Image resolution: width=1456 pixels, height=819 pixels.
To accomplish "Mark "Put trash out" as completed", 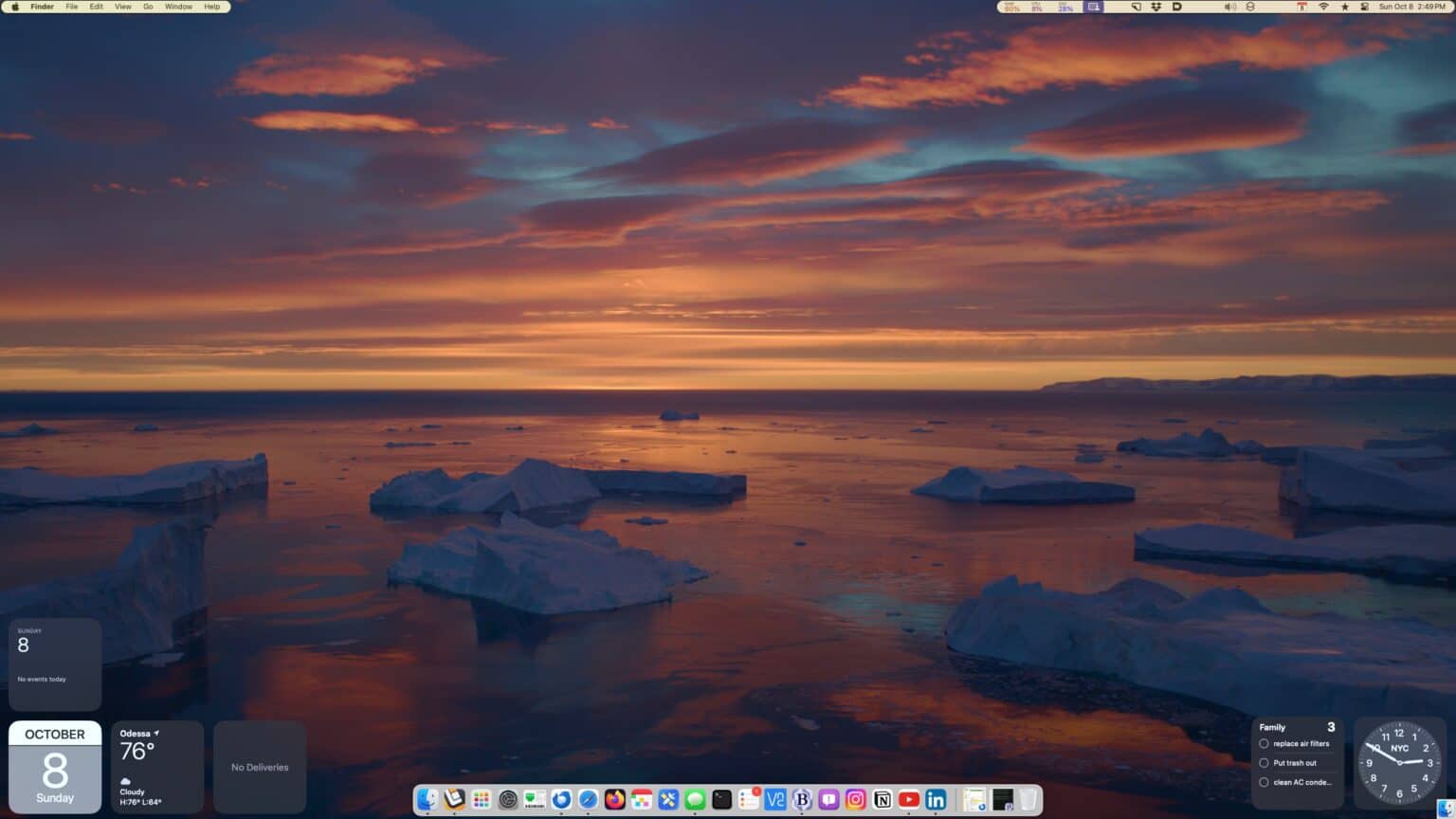I will (1264, 762).
